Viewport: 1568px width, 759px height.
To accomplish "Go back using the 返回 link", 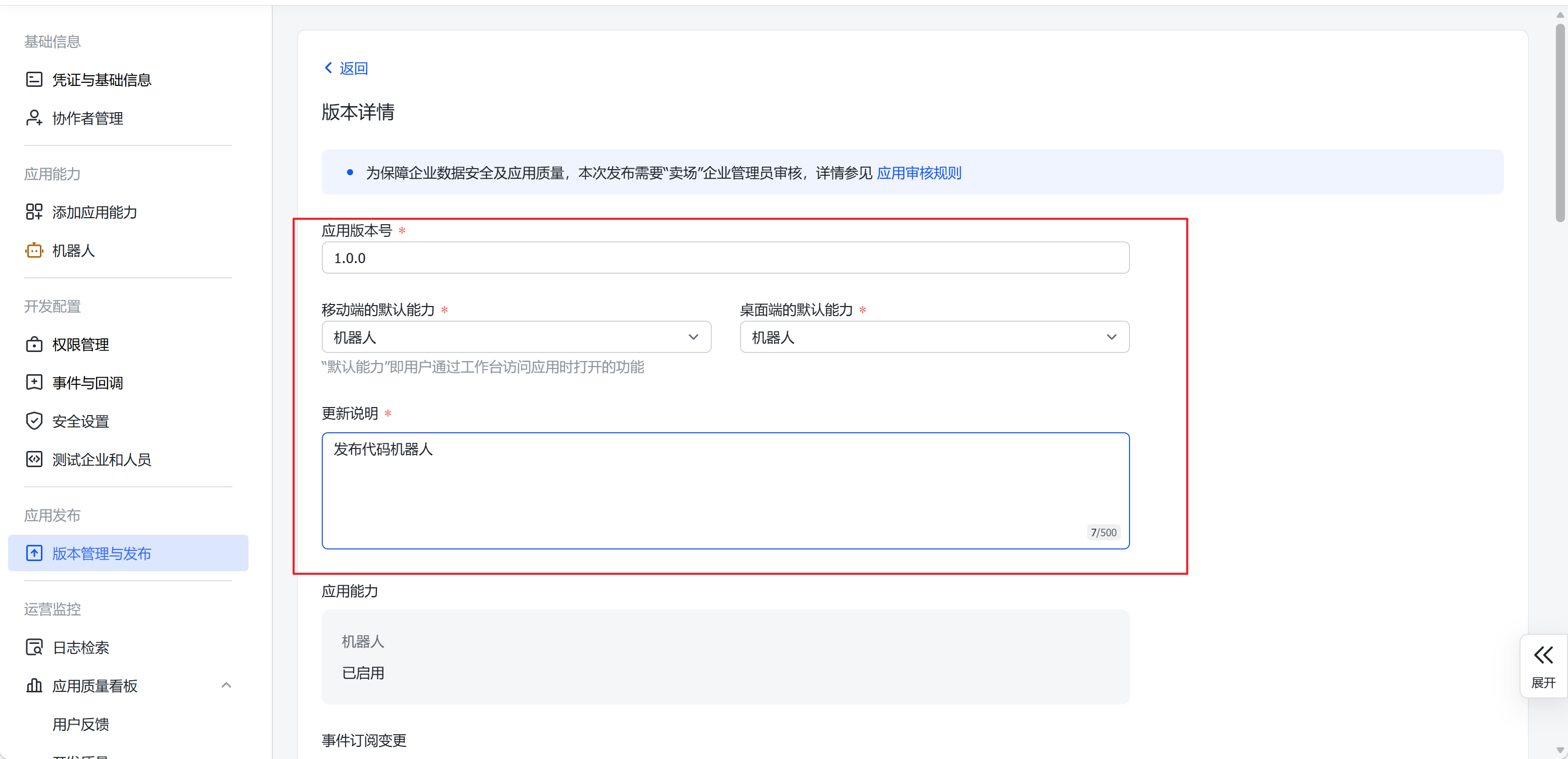I will (346, 68).
